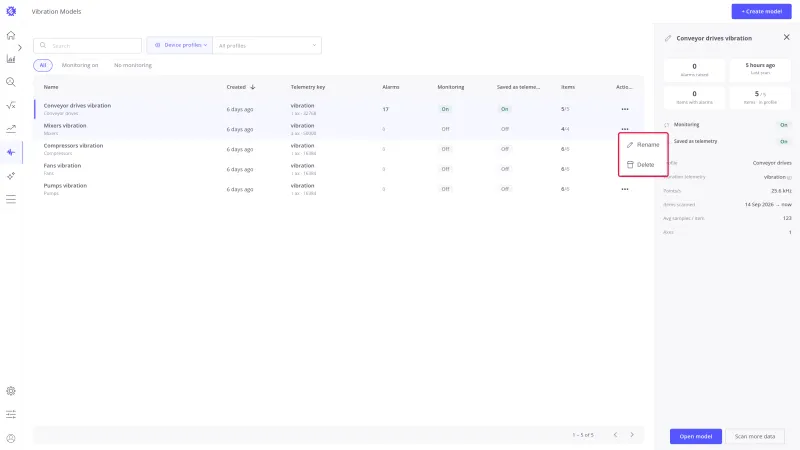Expand the All profiles combo box
The height and width of the screenshot is (450, 800).
pyautogui.click(x=267, y=45)
